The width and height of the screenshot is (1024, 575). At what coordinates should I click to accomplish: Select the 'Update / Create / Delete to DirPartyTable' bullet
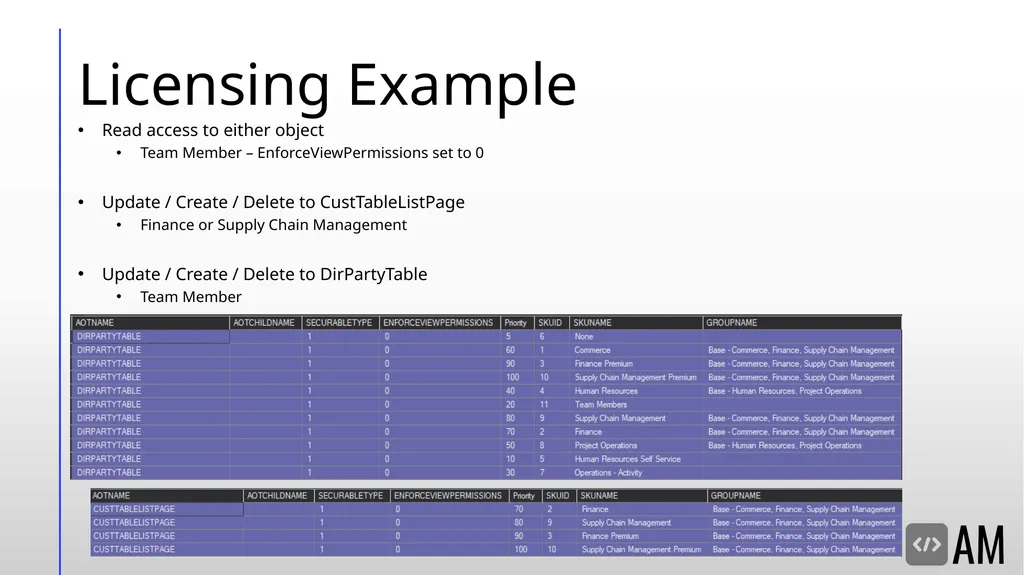click(264, 274)
